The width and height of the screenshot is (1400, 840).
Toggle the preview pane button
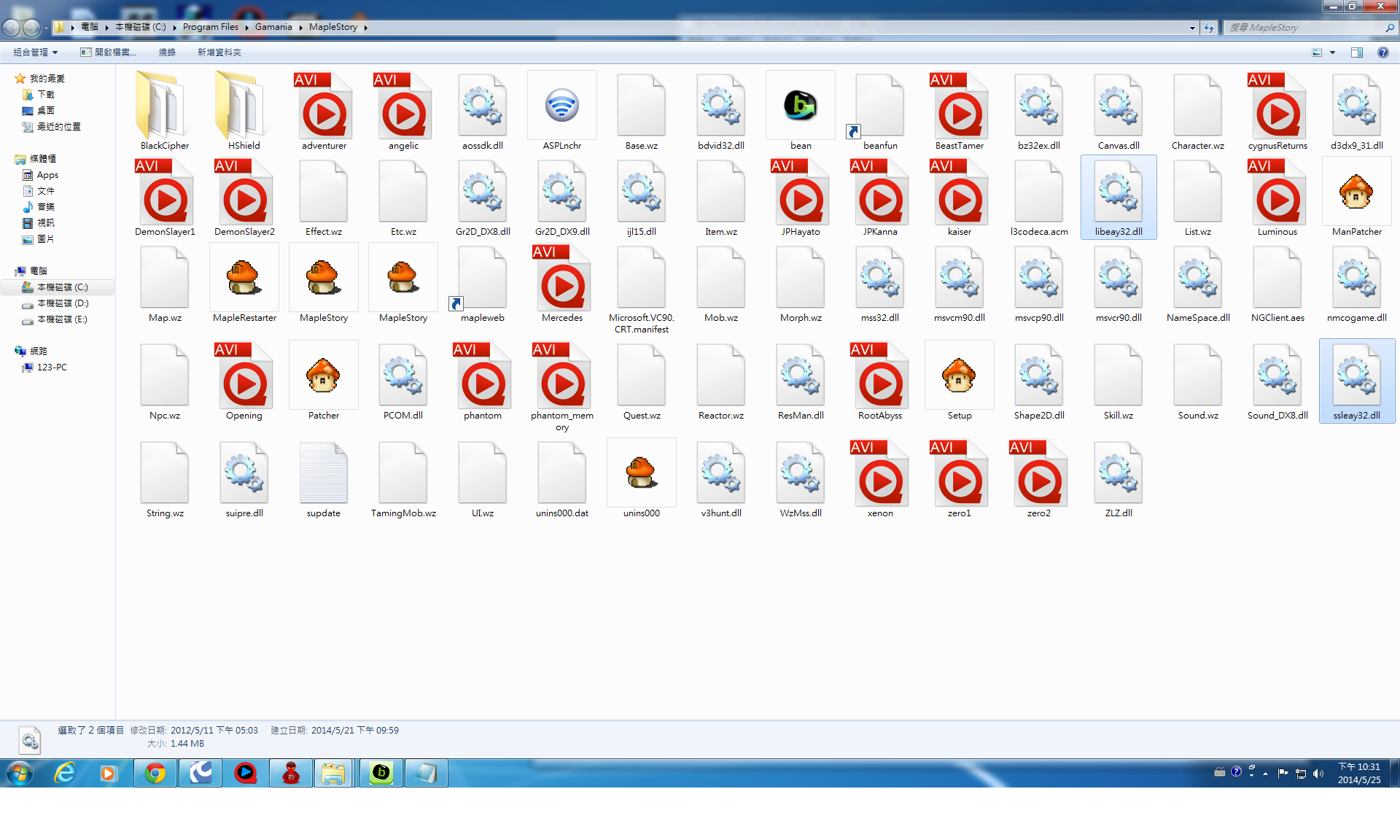(1356, 52)
